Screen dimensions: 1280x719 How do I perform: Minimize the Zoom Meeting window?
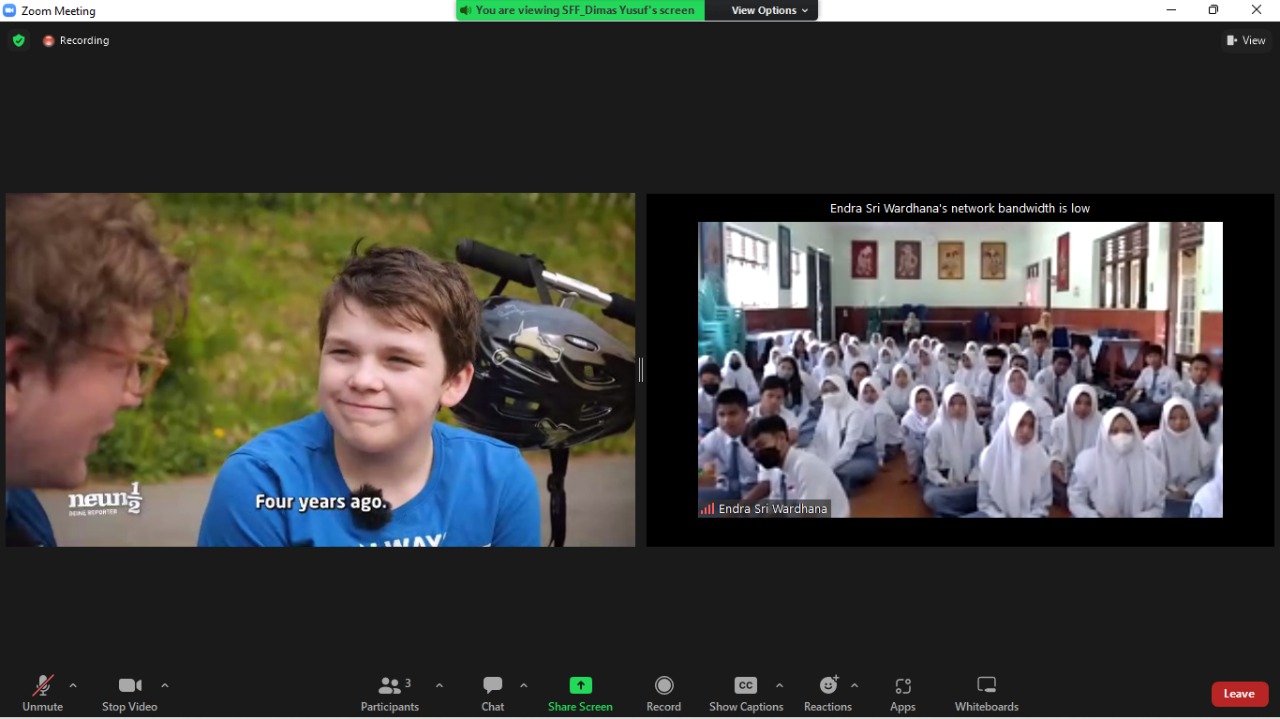[1171, 10]
